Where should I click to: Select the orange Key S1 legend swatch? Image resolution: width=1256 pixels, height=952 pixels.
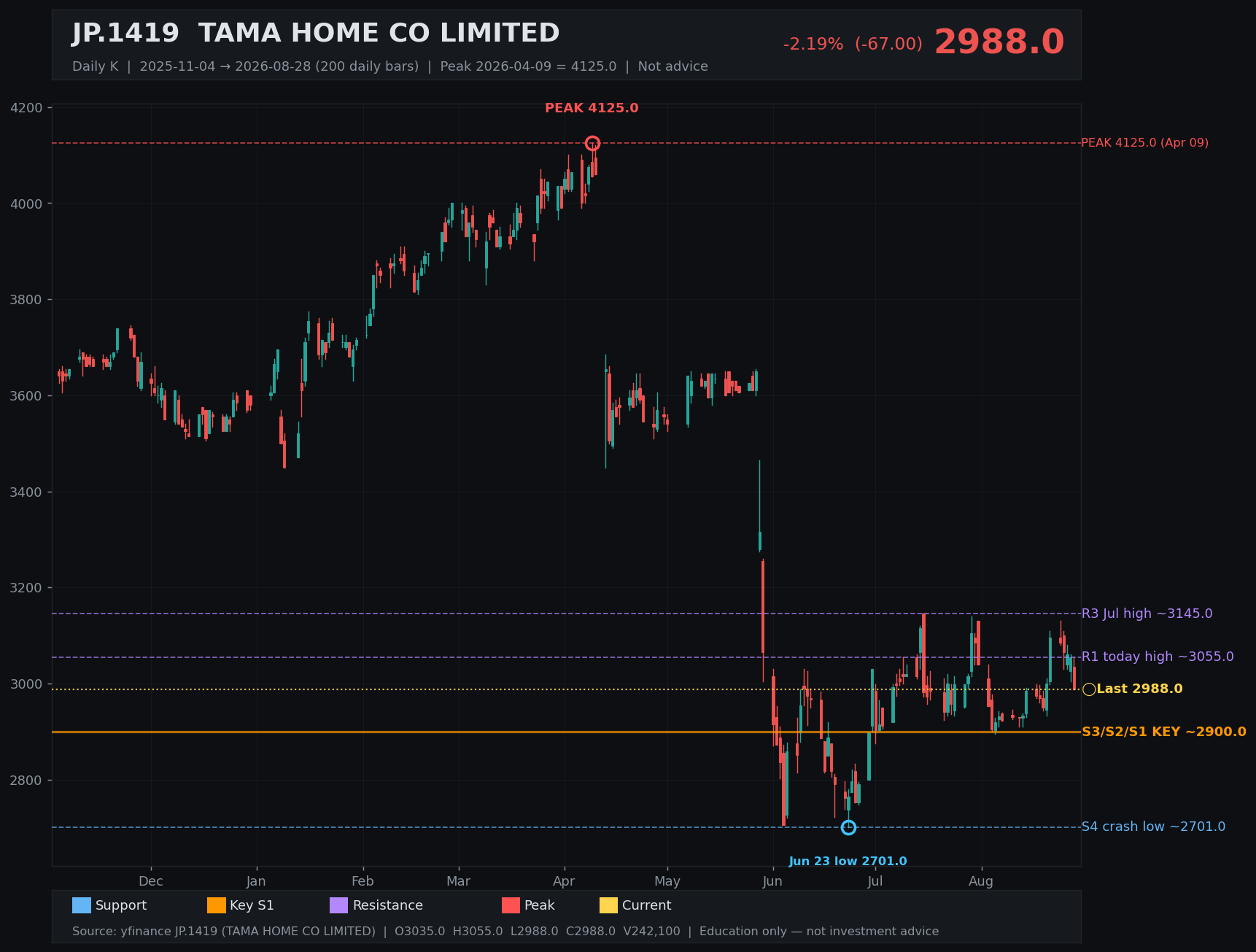[x=216, y=905]
